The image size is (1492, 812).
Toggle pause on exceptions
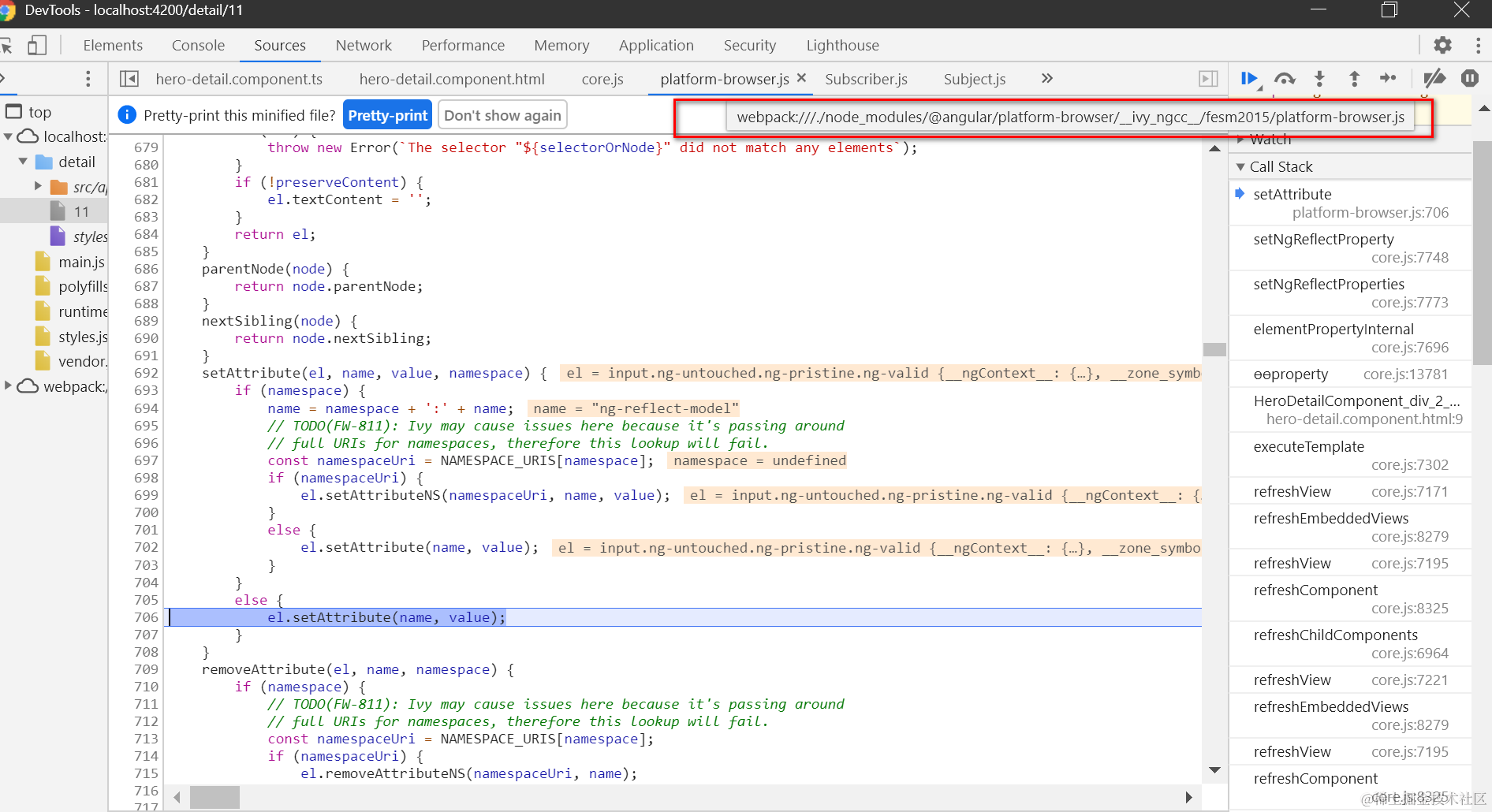pos(1470,78)
